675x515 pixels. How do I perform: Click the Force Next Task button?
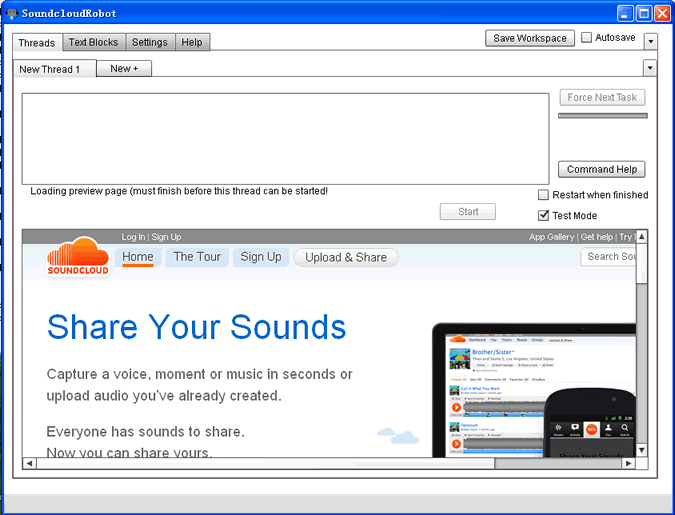[x=602, y=97]
